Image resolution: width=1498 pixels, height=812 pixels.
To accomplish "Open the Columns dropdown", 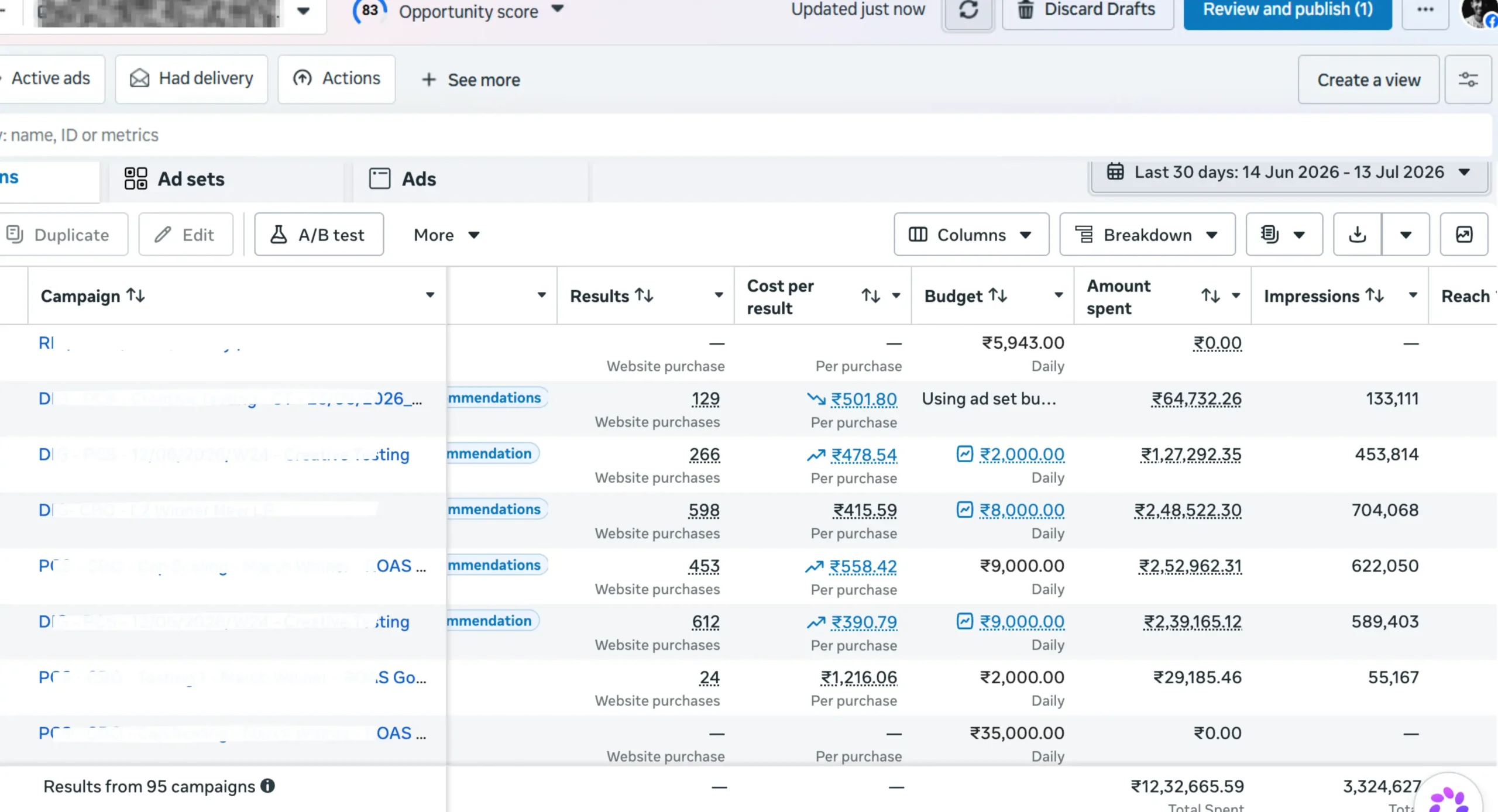I will 971,235.
